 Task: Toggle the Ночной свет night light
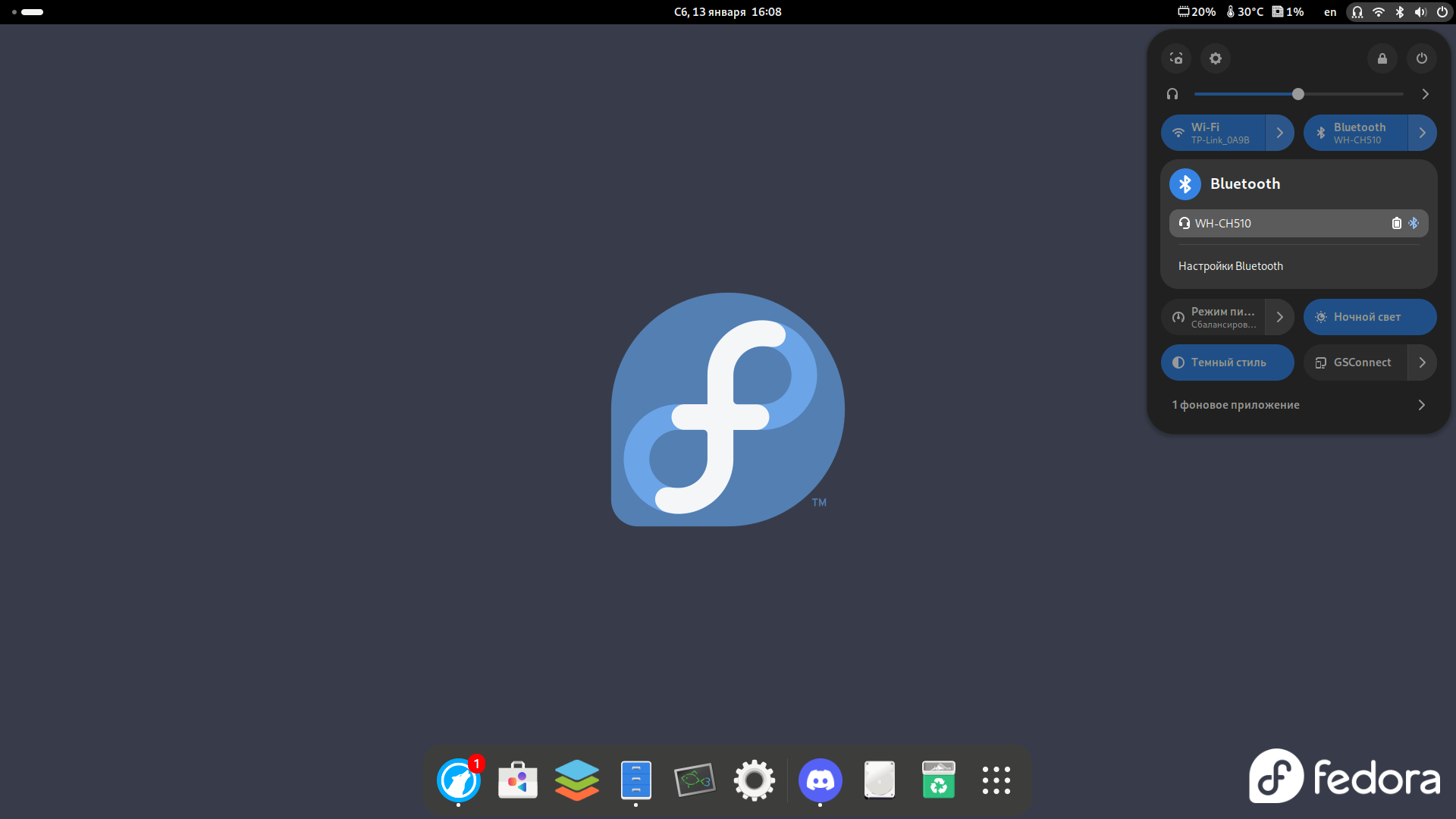tap(1370, 317)
